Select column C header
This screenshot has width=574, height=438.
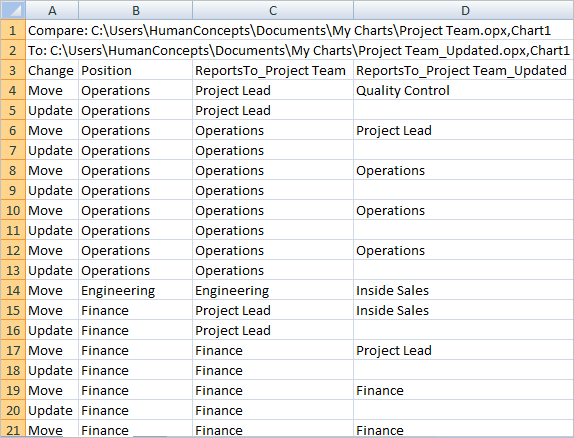point(273,10)
